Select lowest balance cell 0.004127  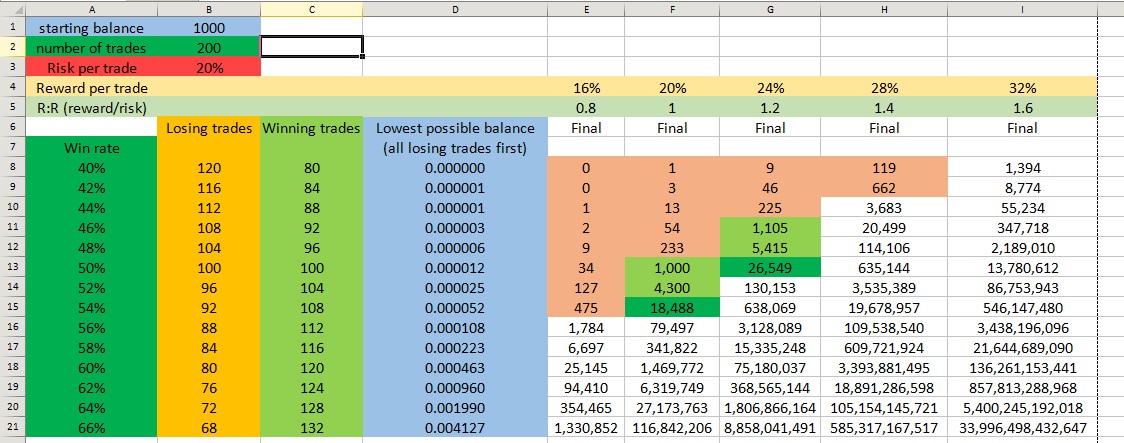(x=455, y=428)
